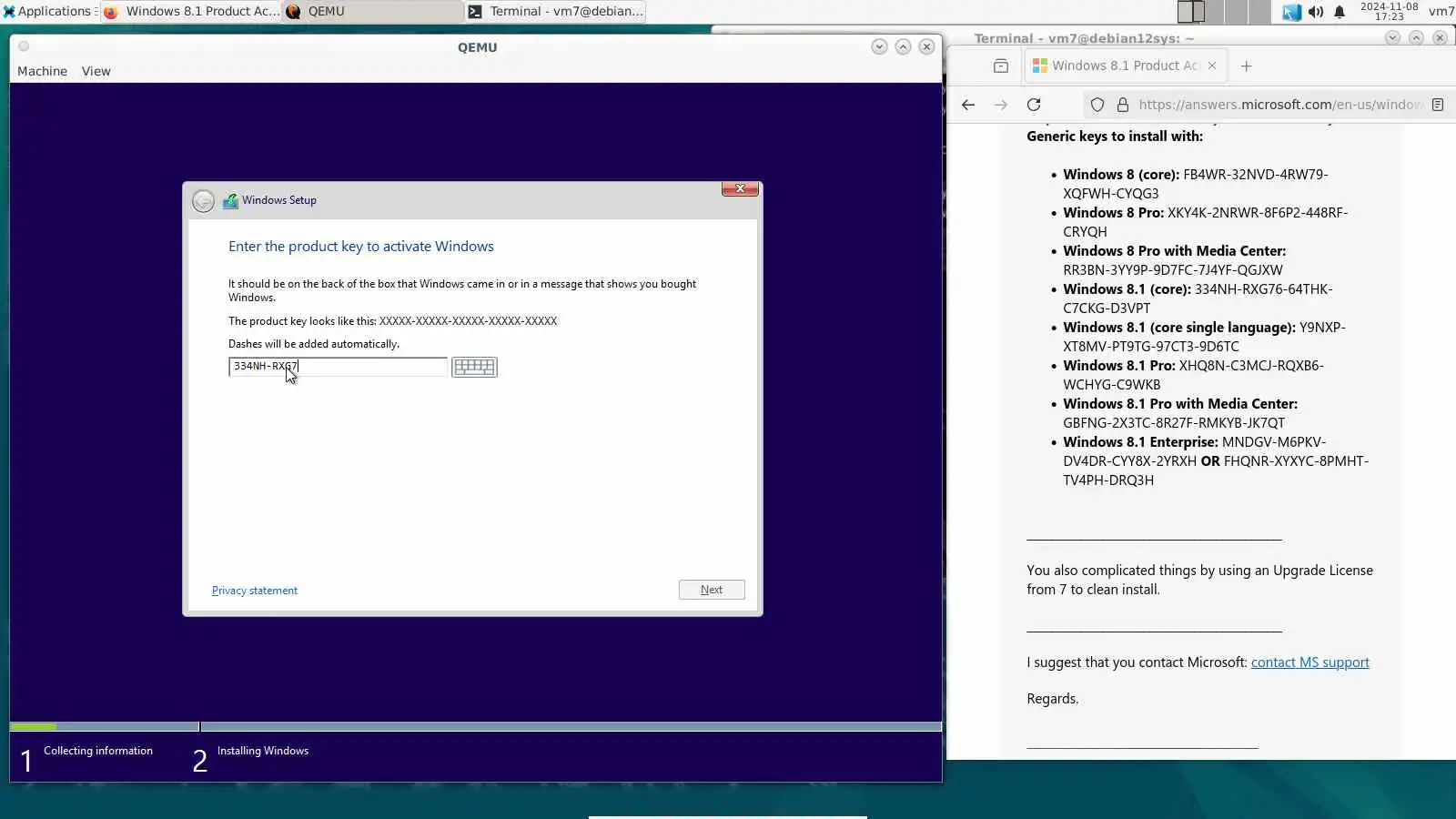The width and height of the screenshot is (1456, 819).
Task: Toggle Firefox reader view
Action: pos(1438,105)
